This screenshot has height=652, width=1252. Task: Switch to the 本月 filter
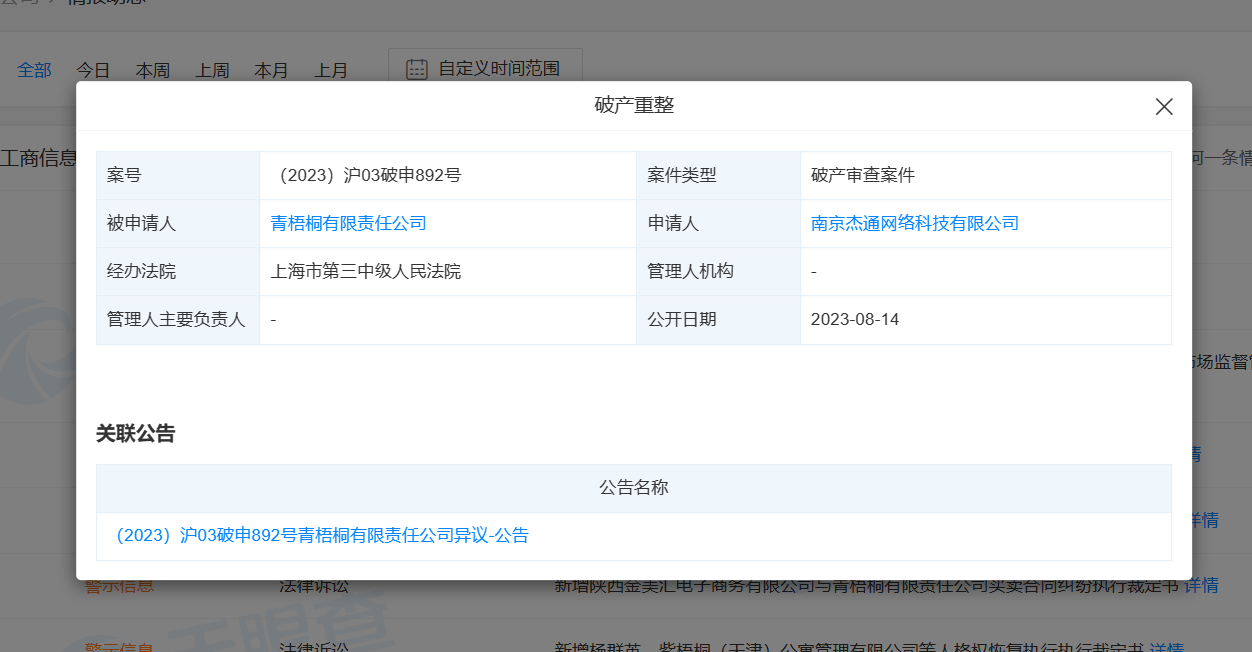pyautogui.click(x=271, y=70)
